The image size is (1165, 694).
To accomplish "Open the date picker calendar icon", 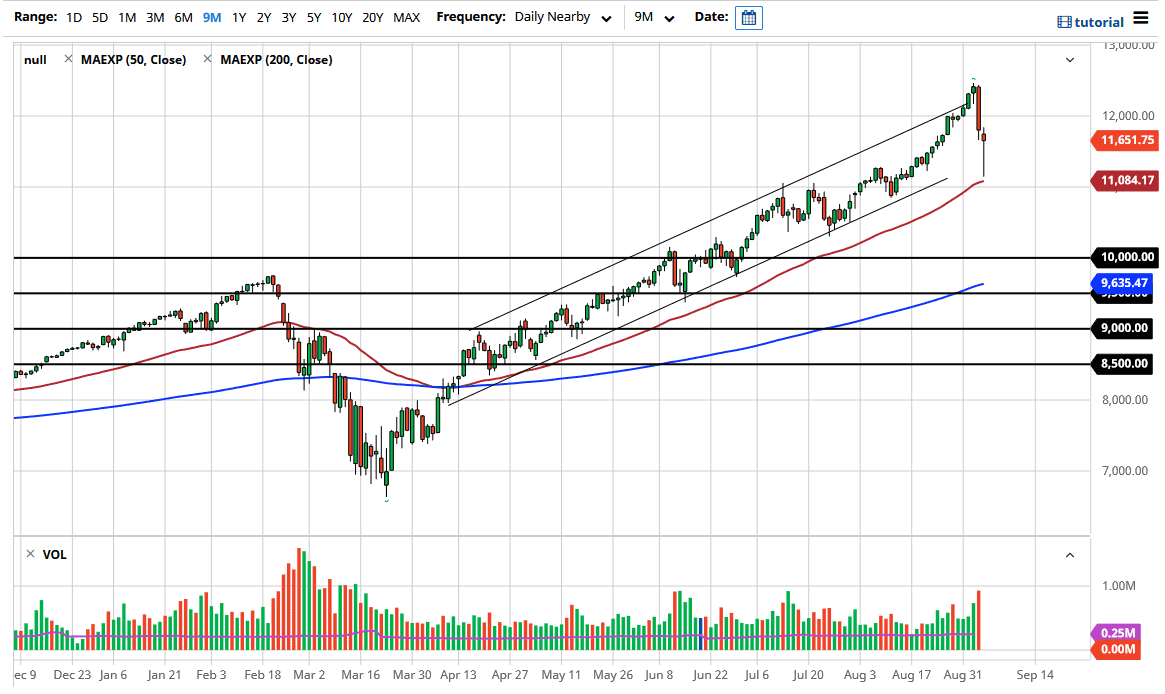I will click(x=749, y=17).
